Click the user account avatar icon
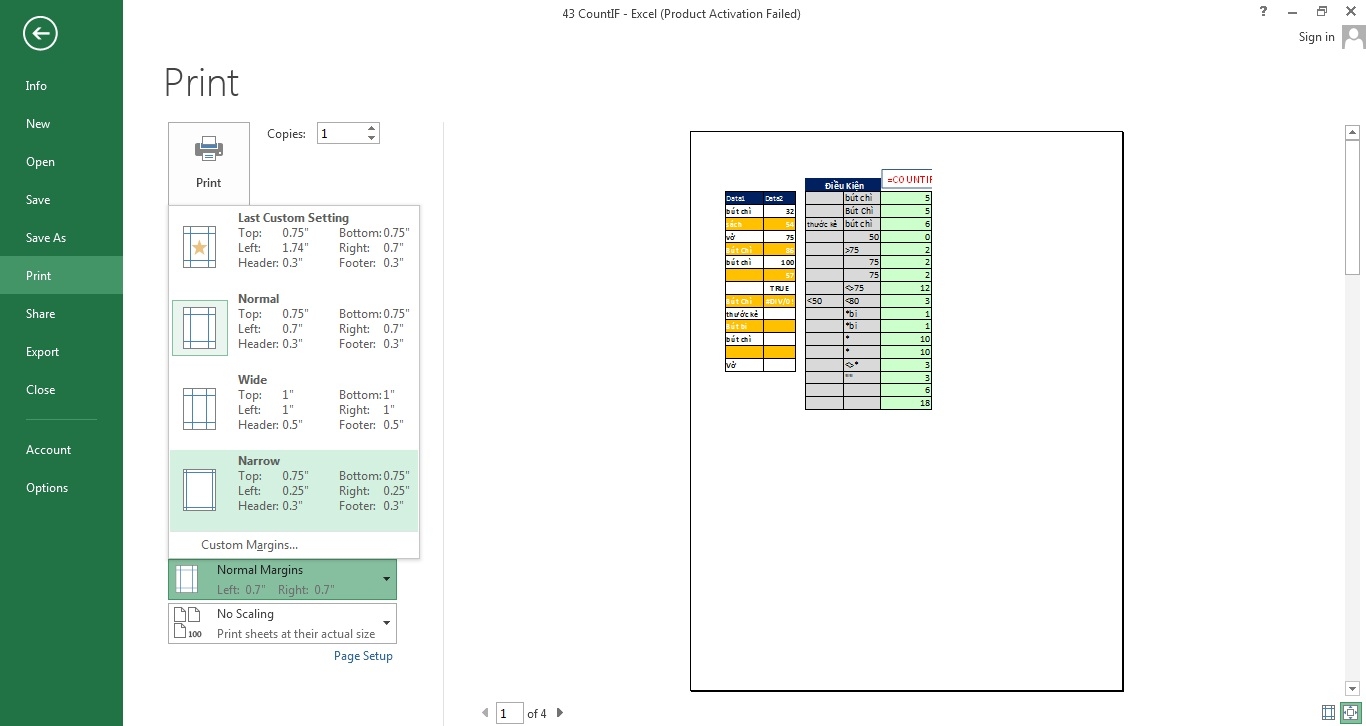Viewport: 1366px width, 726px height. [1353, 37]
